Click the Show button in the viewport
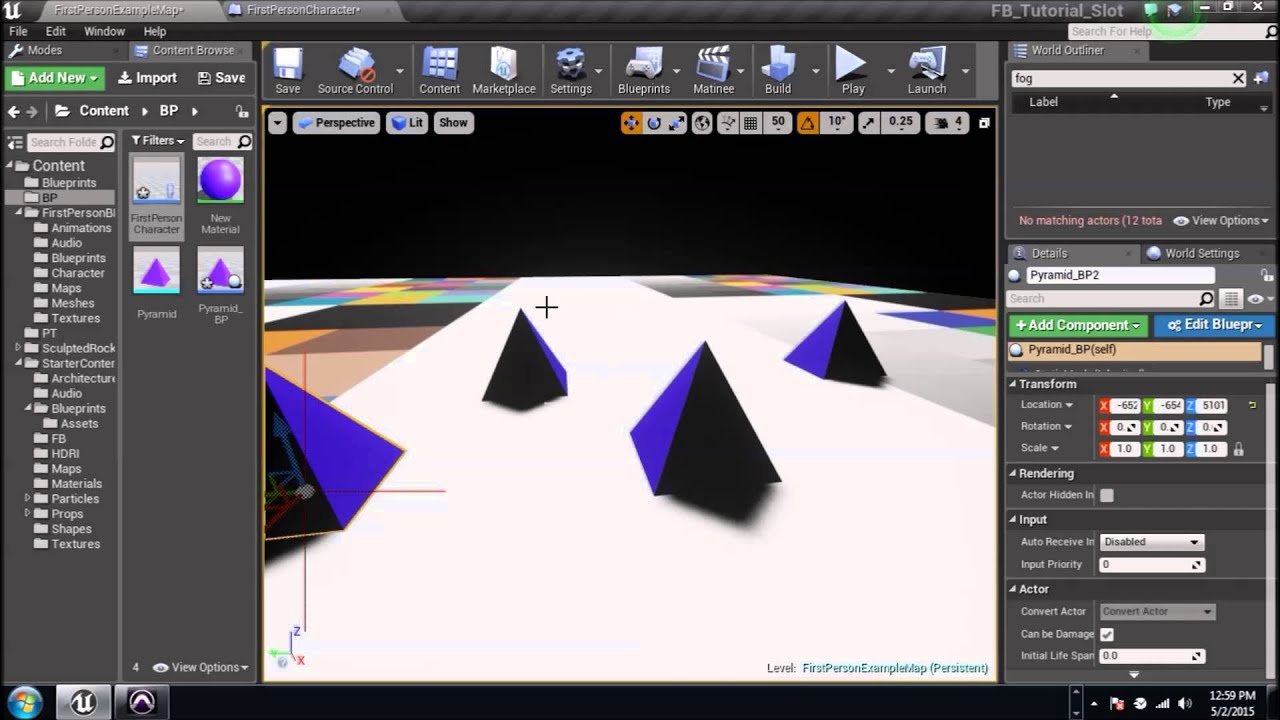The image size is (1280, 720). (453, 123)
